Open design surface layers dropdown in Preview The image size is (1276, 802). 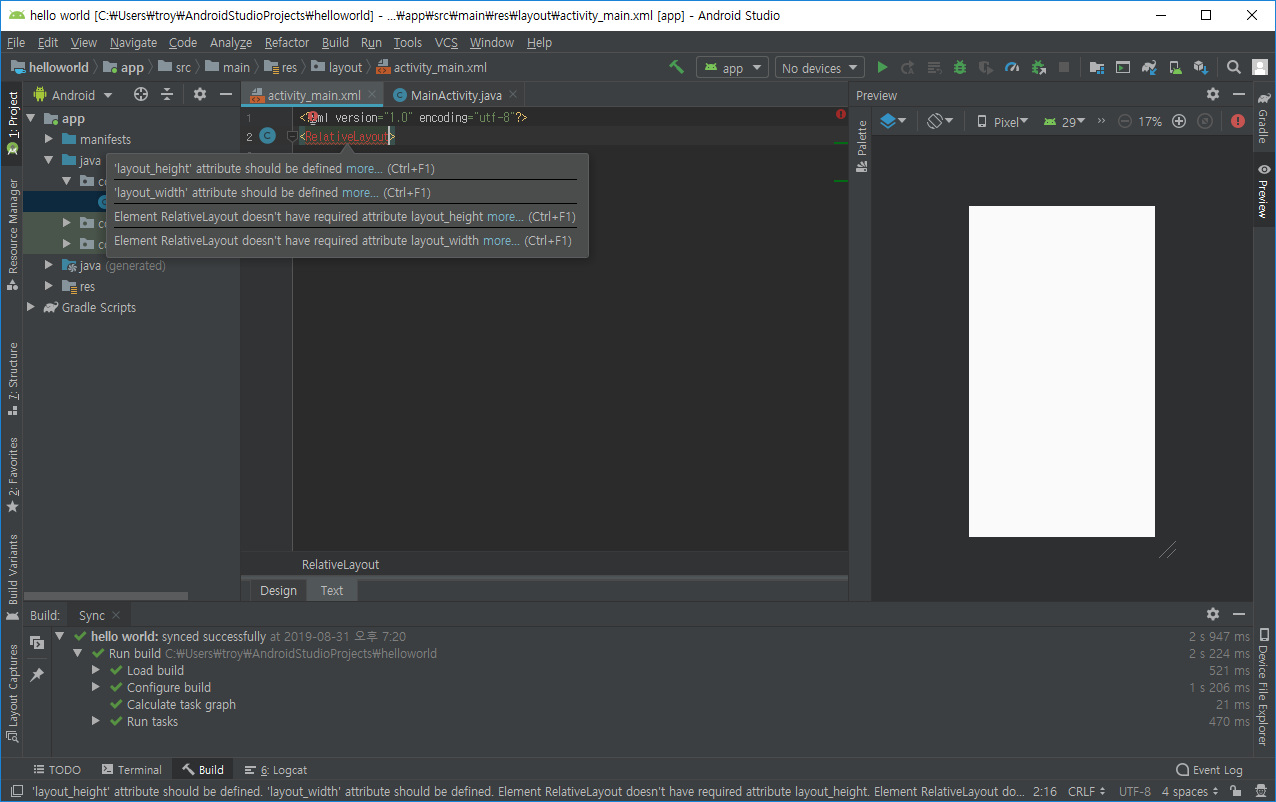[894, 121]
